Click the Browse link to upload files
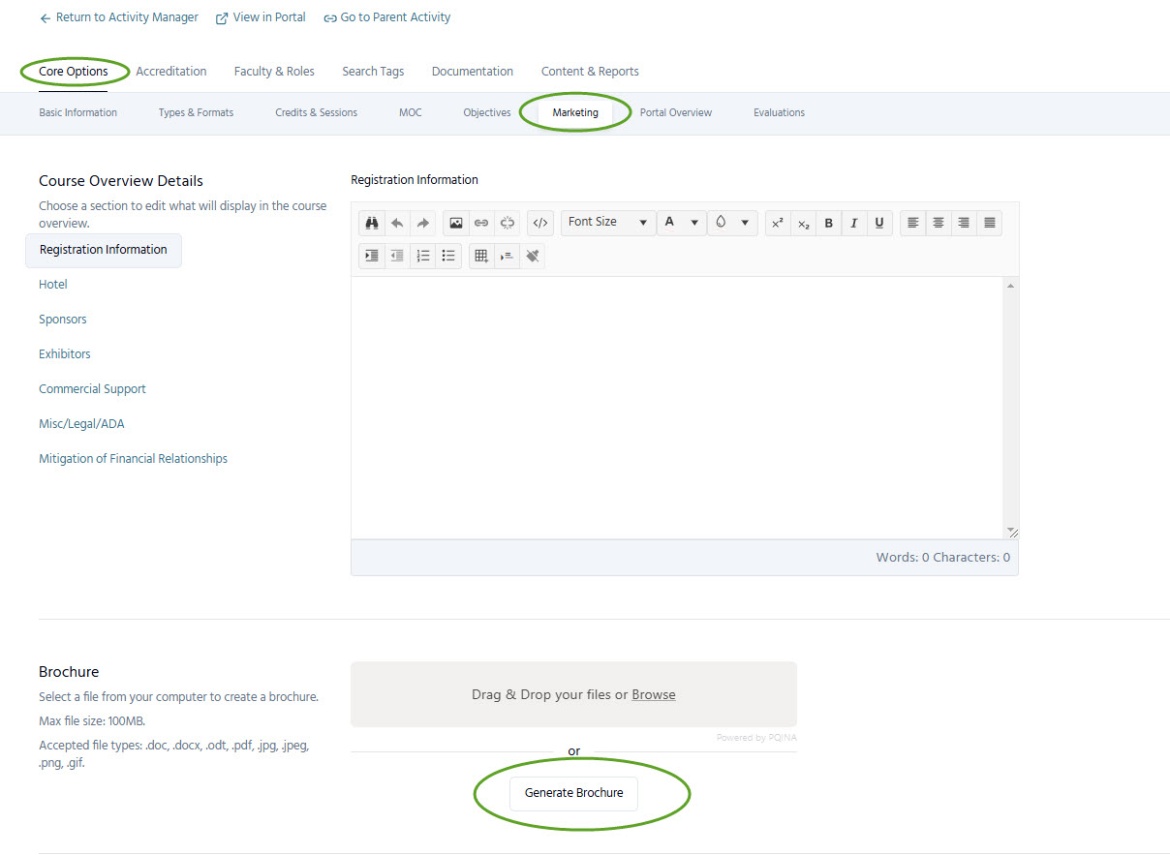 (x=653, y=695)
